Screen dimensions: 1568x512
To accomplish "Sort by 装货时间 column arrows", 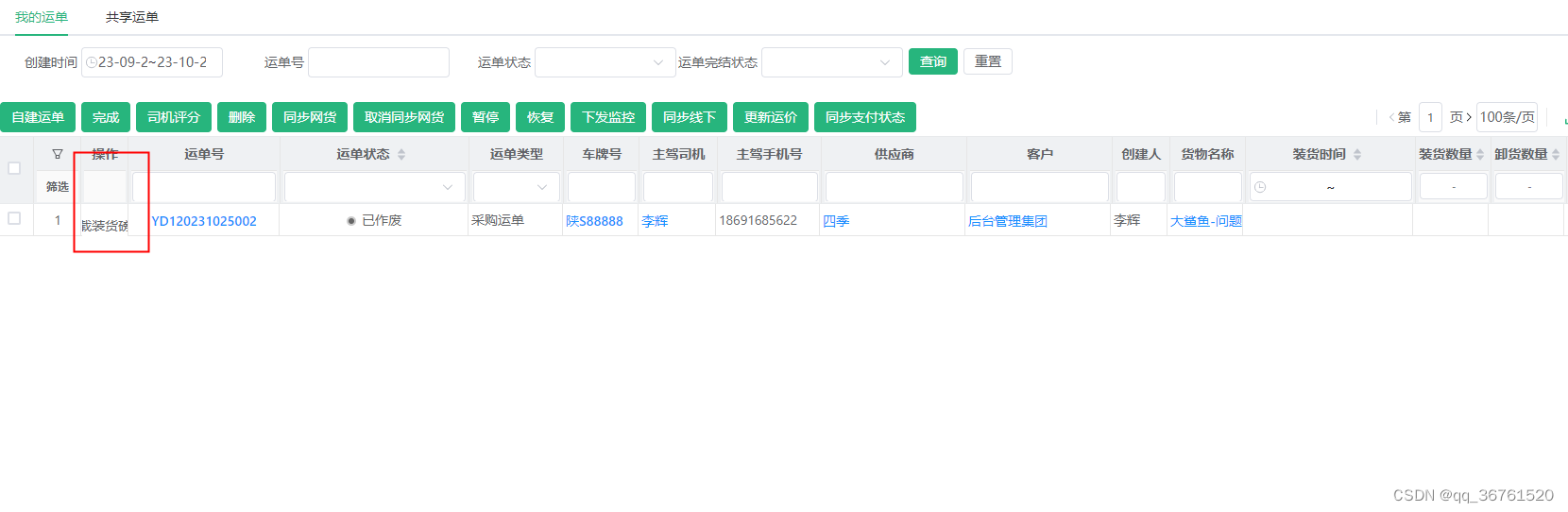I will 1357,154.
